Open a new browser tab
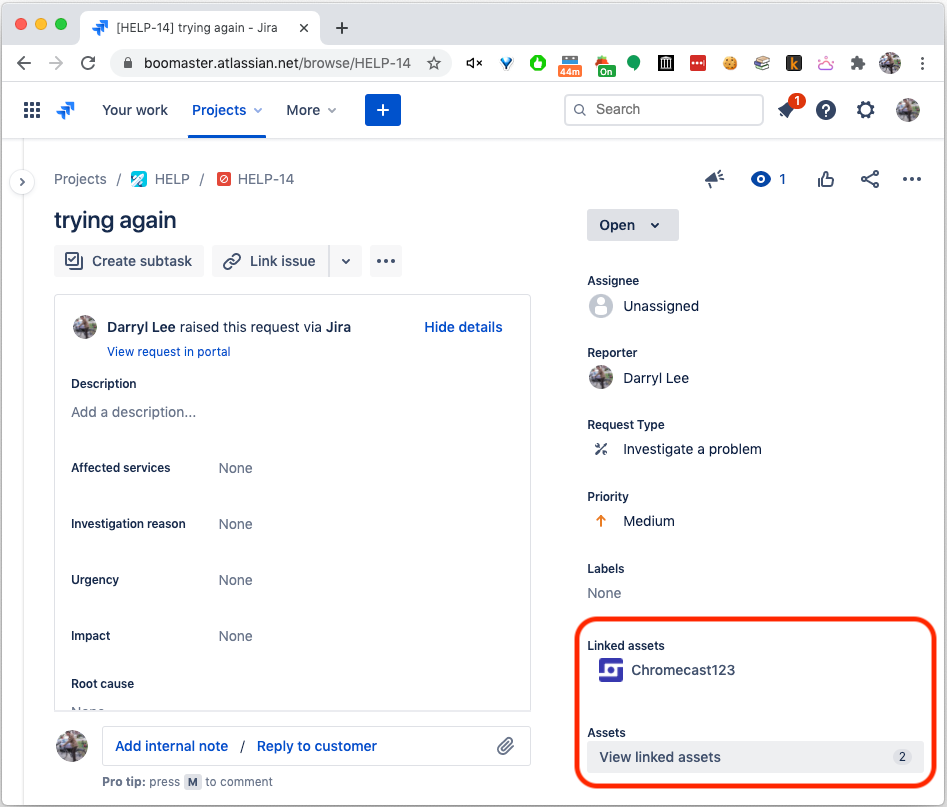The image size is (947, 807). click(x=342, y=28)
